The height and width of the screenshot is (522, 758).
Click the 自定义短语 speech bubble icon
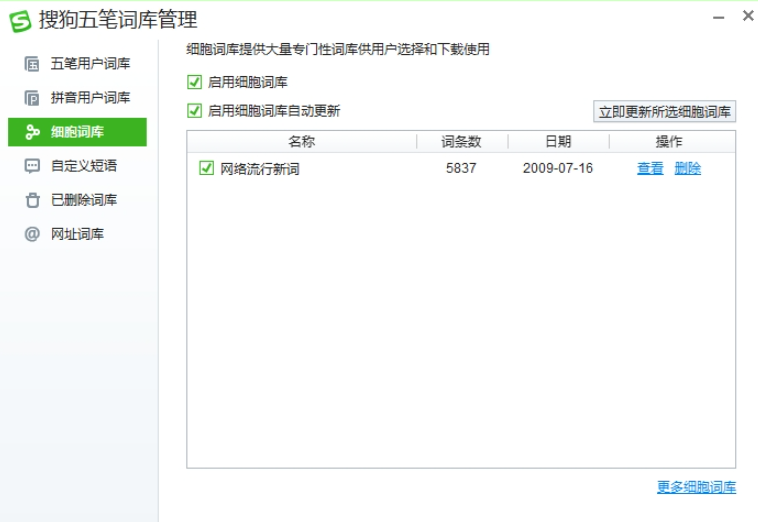(x=32, y=166)
